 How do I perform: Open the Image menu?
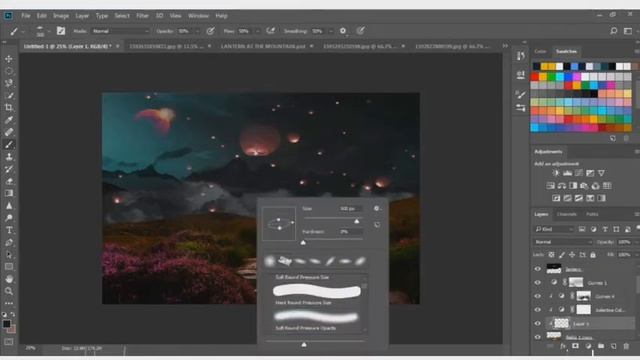coord(61,16)
